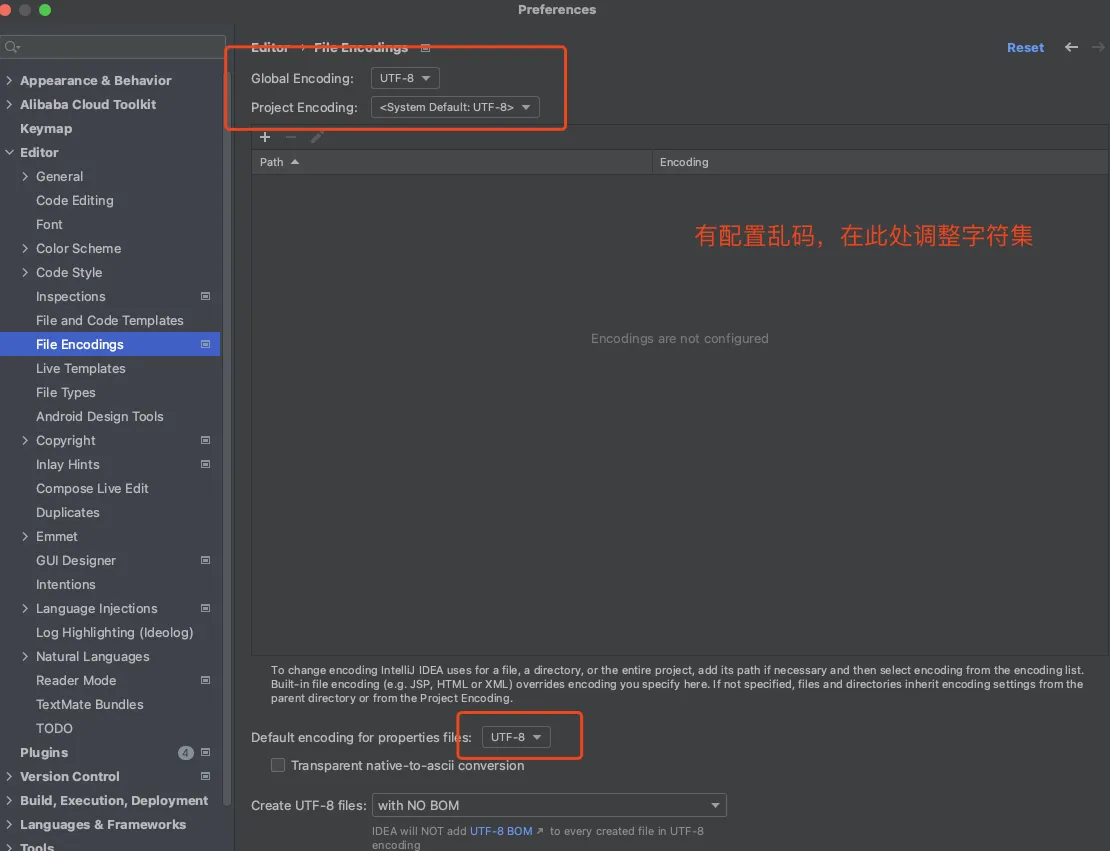Select File Types settings page

tap(66, 392)
